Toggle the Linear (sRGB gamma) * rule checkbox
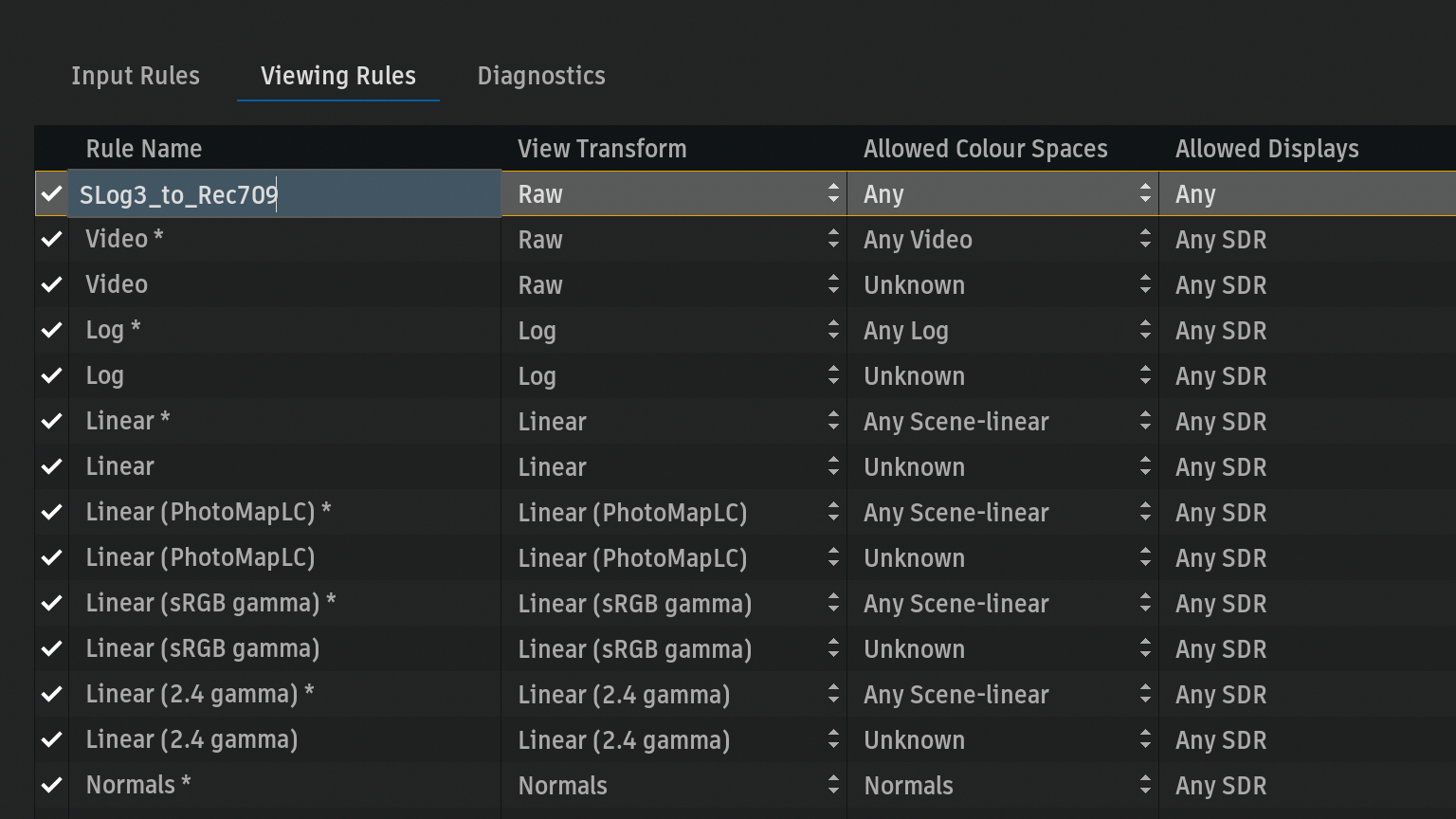 tap(52, 604)
